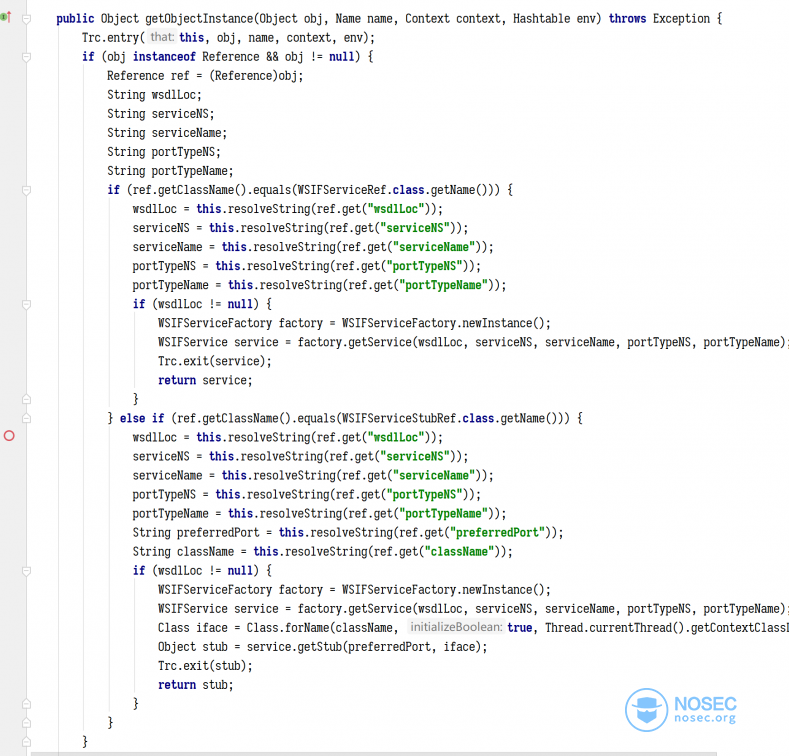This screenshot has height=756, width=789.
Task: Click the horizontal scrollbar at editor bottom
Action: (x=373, y=753)
